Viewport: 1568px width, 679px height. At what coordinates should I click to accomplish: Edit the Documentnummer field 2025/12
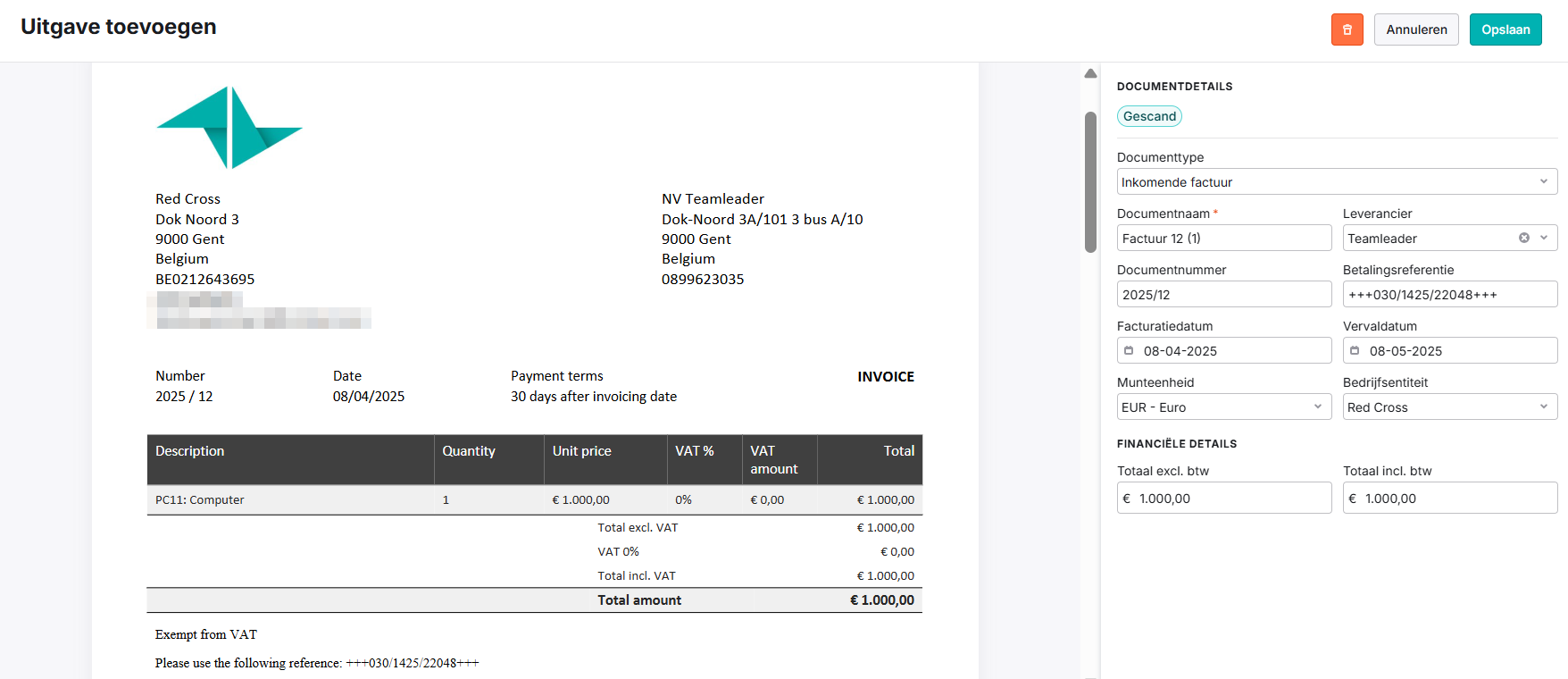[1224, 295]
